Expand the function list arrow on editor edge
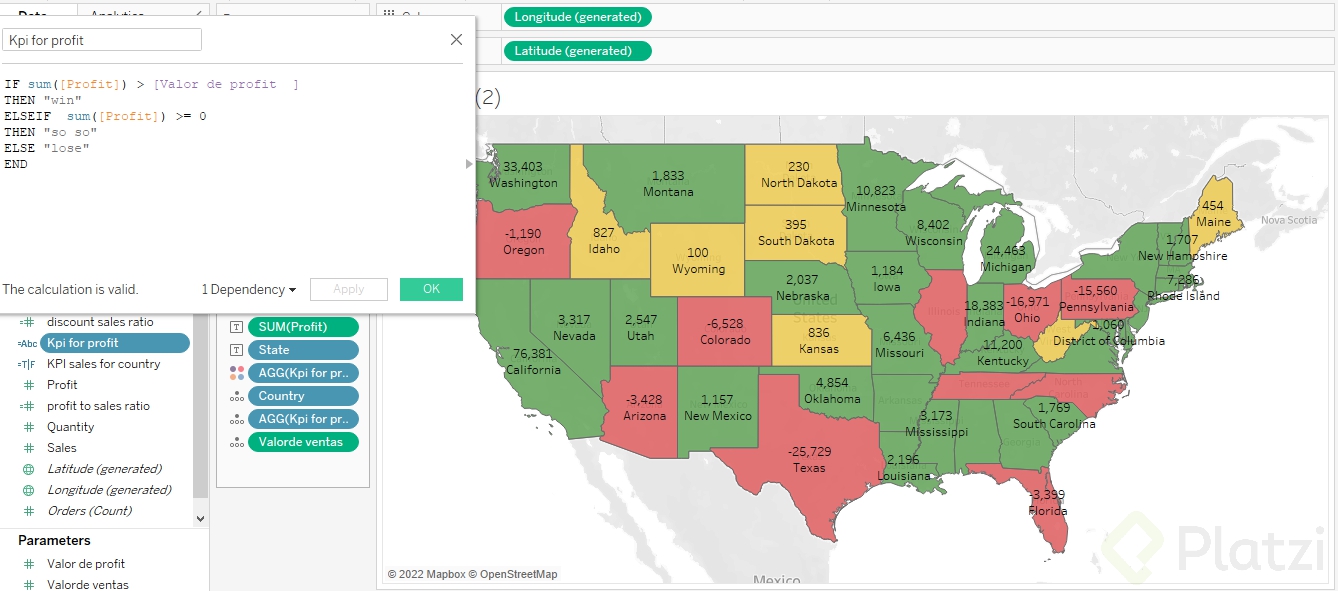This screenshot has height=591, width=1338. tap(470, 164)
